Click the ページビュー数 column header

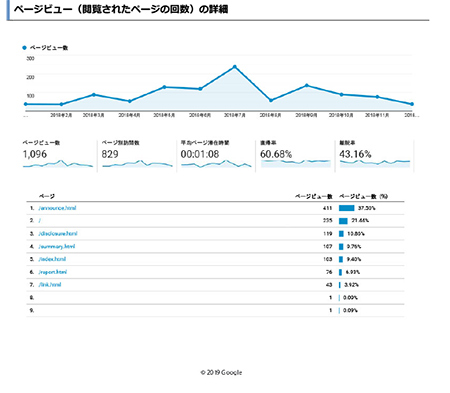point(314,196)
